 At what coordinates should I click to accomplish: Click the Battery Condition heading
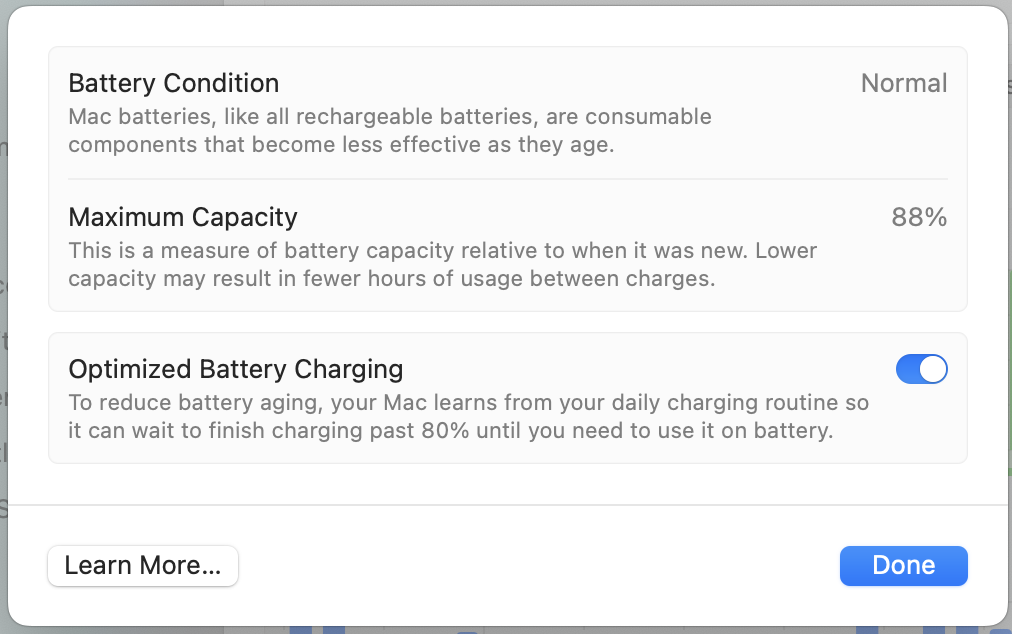173,83
